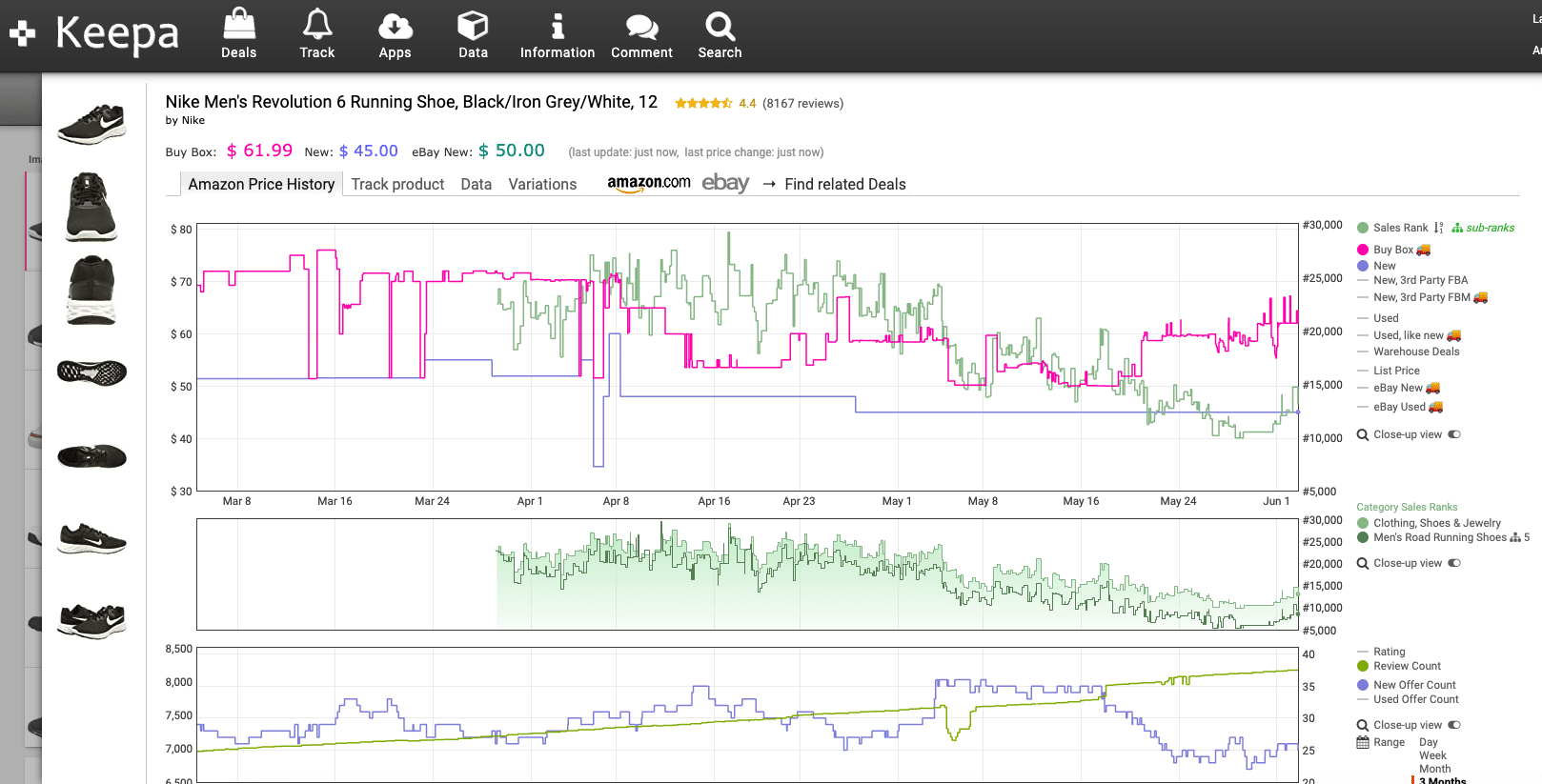Click the ebay logo
1542x784 pixels.
click(725, 183)
